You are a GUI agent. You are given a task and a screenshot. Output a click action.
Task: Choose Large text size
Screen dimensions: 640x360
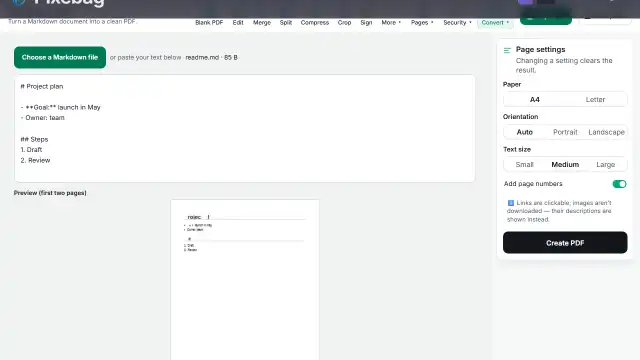pos(605,164)
